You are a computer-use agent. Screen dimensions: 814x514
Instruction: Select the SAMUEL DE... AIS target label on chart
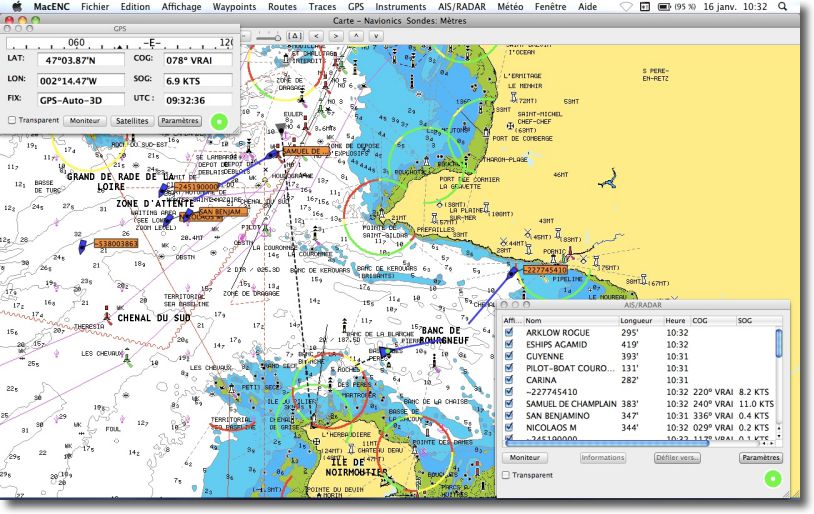point(306,151)
